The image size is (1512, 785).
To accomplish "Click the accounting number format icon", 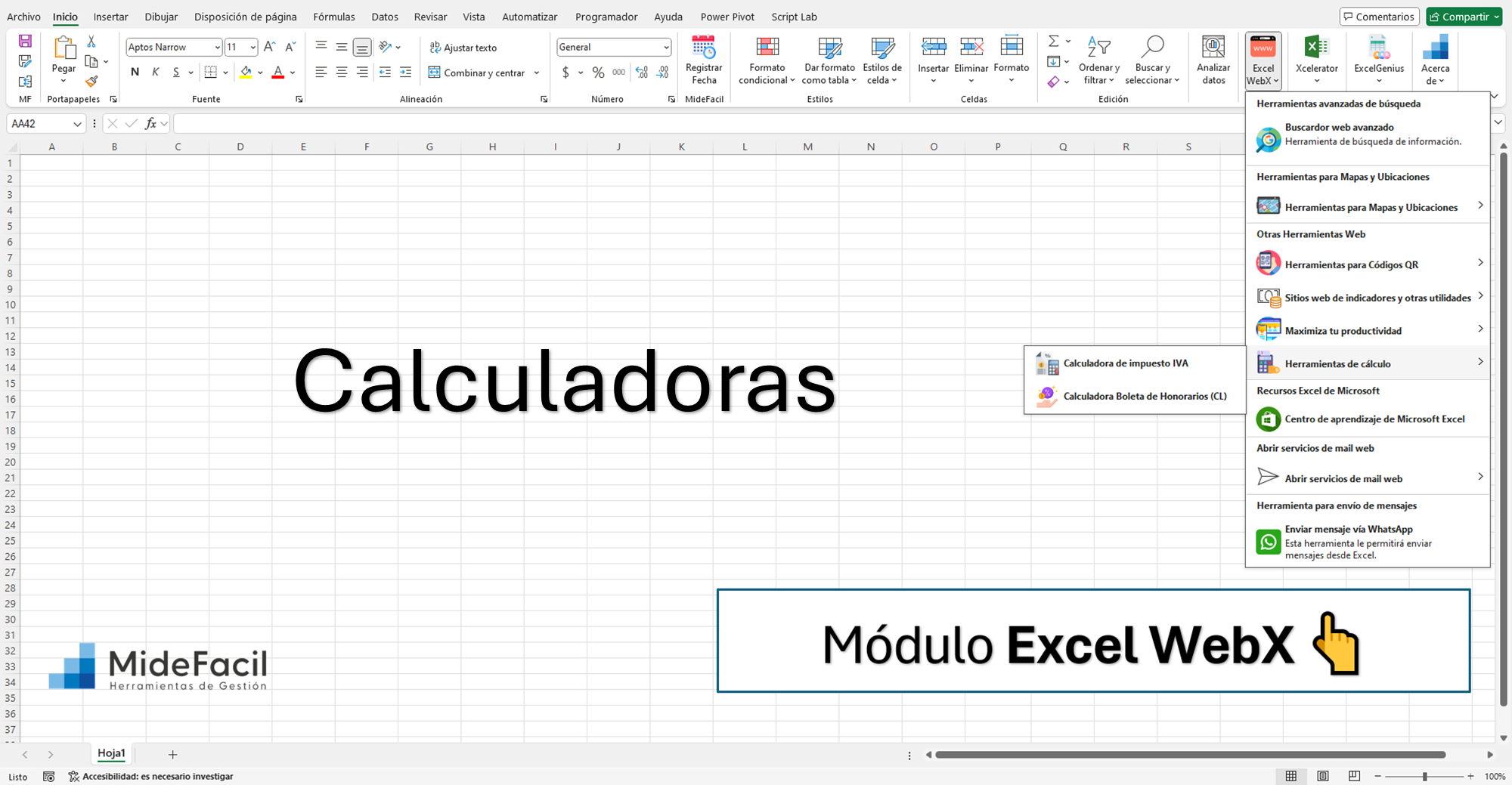I will [x=565, y=73].
